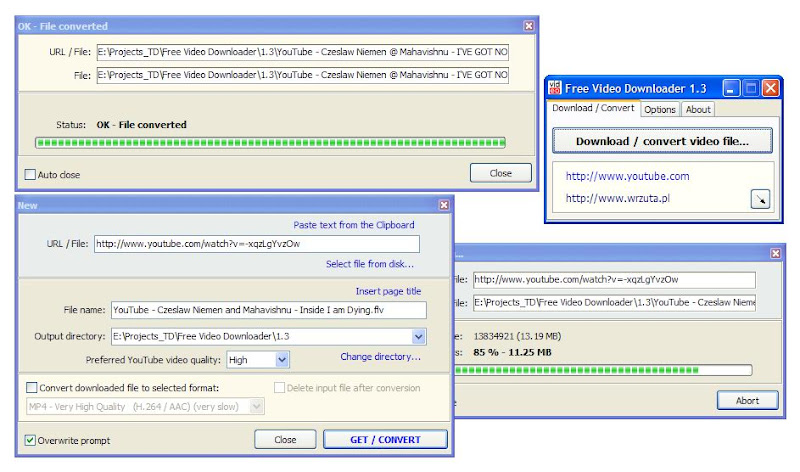Screen dimensions: 800x472
Task: Open the MP4 Very High Quality format dropdown
Action: [x=257, y=407]
